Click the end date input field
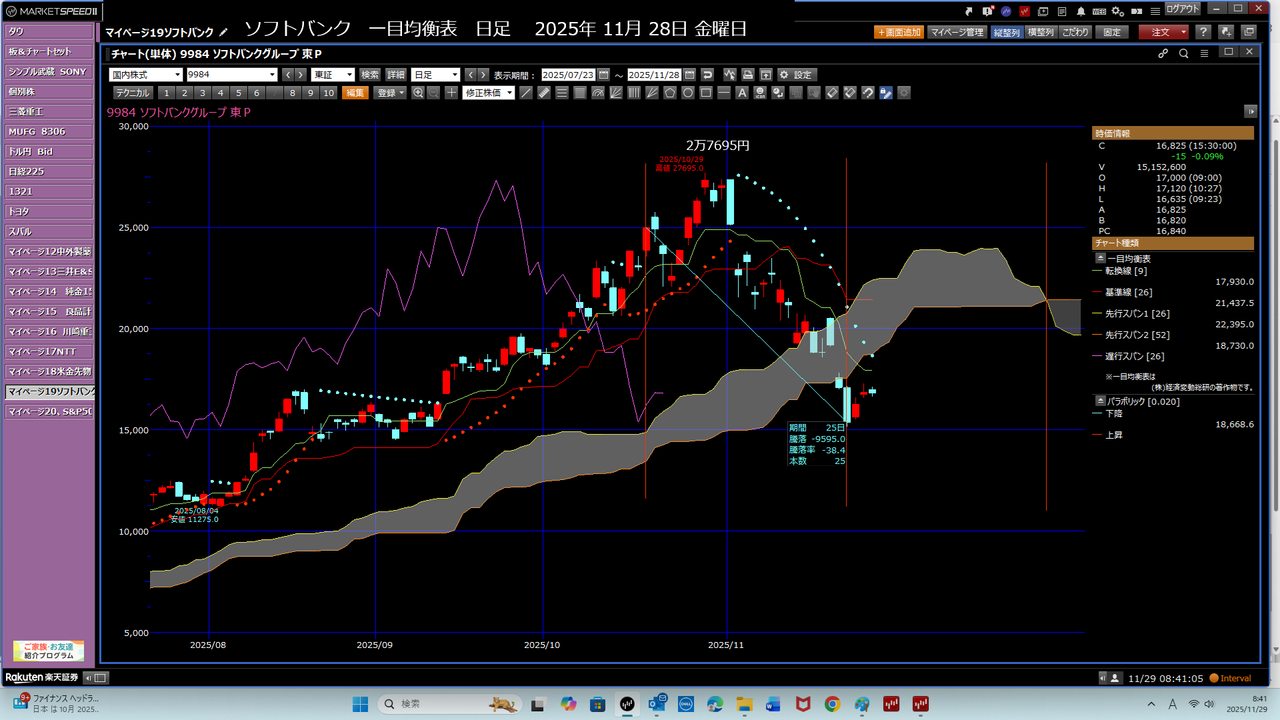This screenshot has height=720, width=1280. [654, 75]
